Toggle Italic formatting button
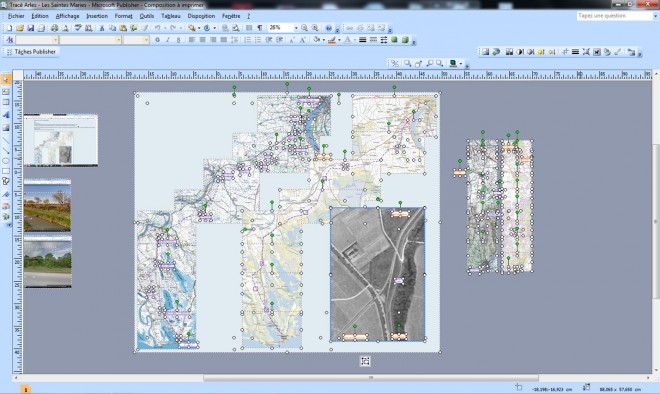Image resolution: width=660 pixels, height=394 pixels. [x=168, y=40]
